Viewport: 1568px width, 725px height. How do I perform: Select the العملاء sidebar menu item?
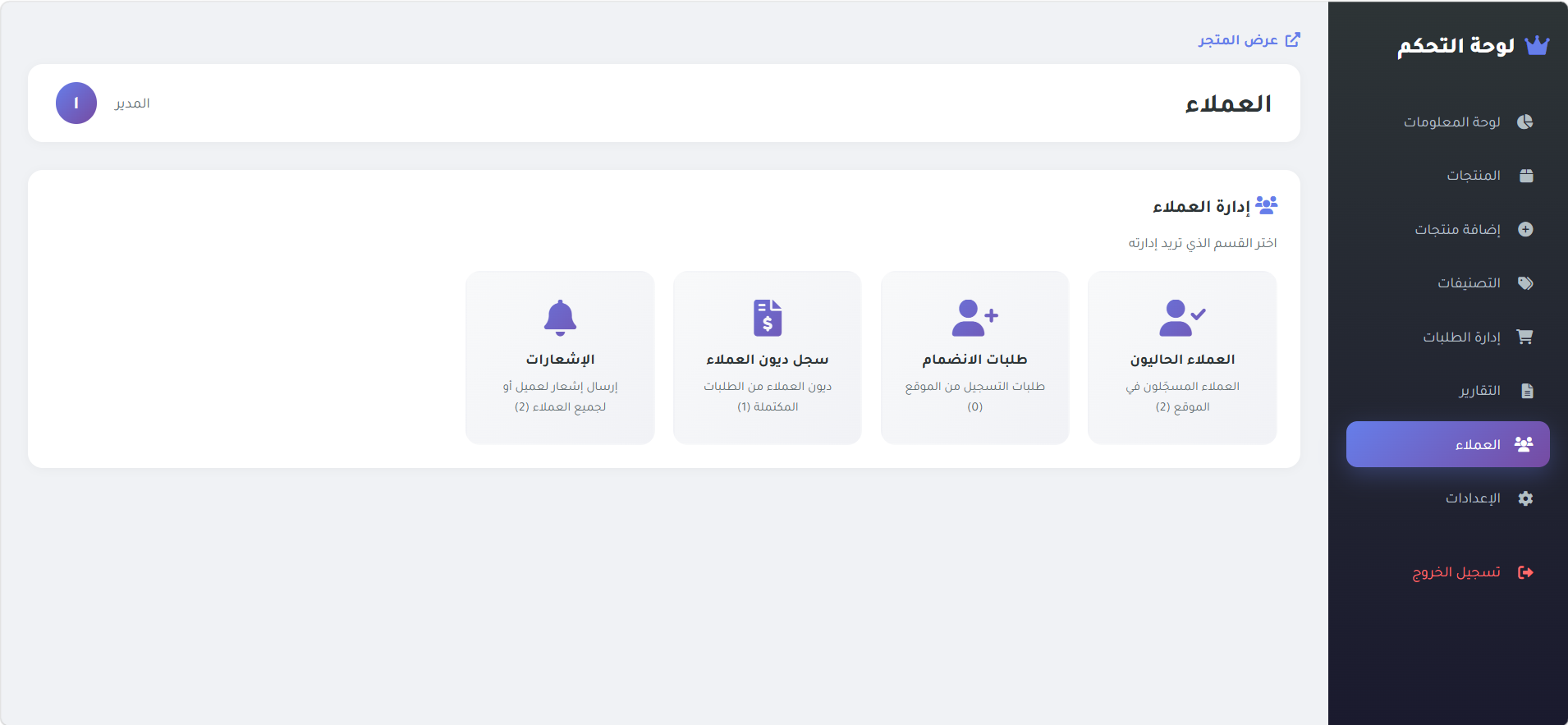tap(1448, 444)
